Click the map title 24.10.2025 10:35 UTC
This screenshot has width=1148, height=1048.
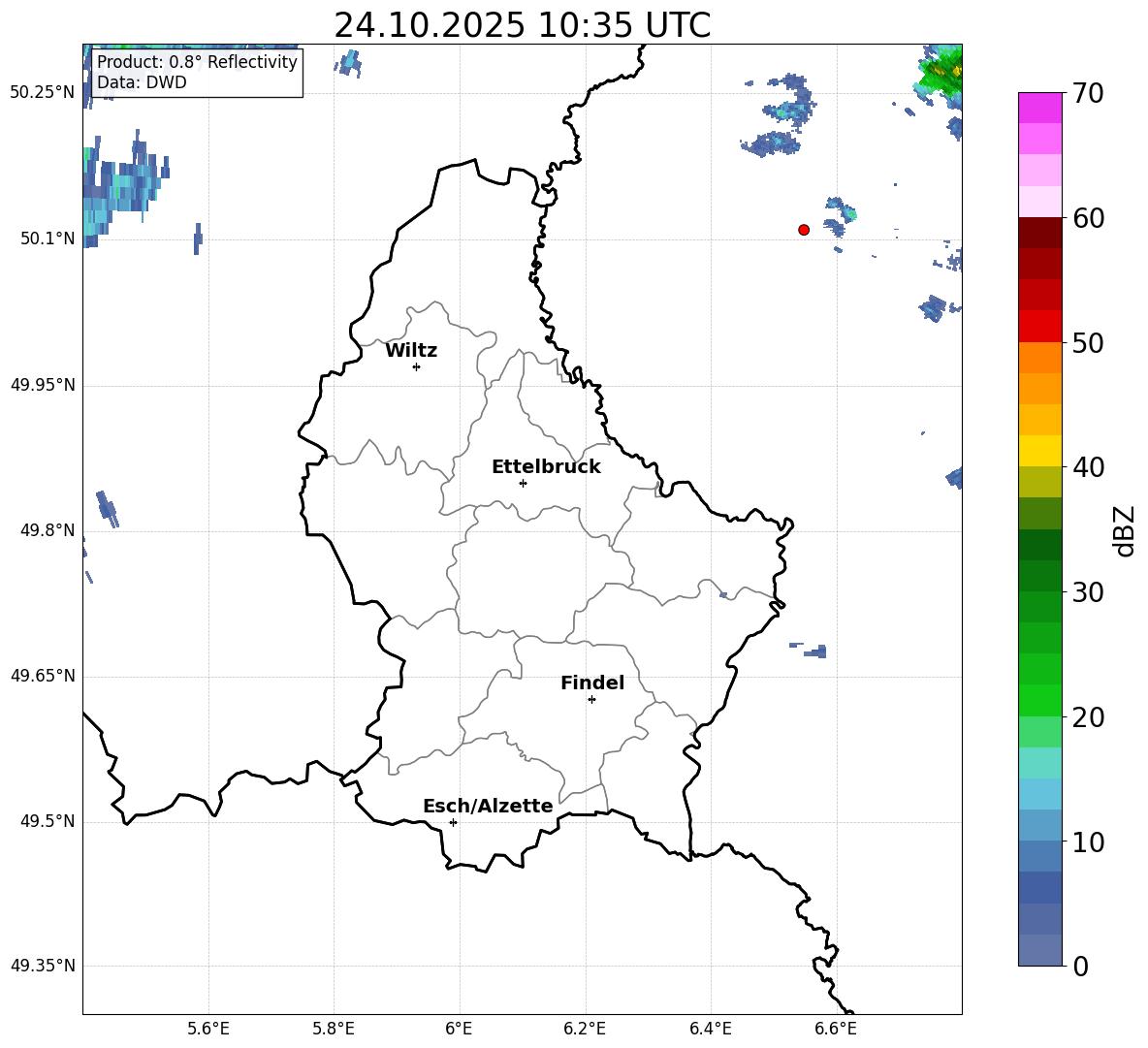(522, 25)
